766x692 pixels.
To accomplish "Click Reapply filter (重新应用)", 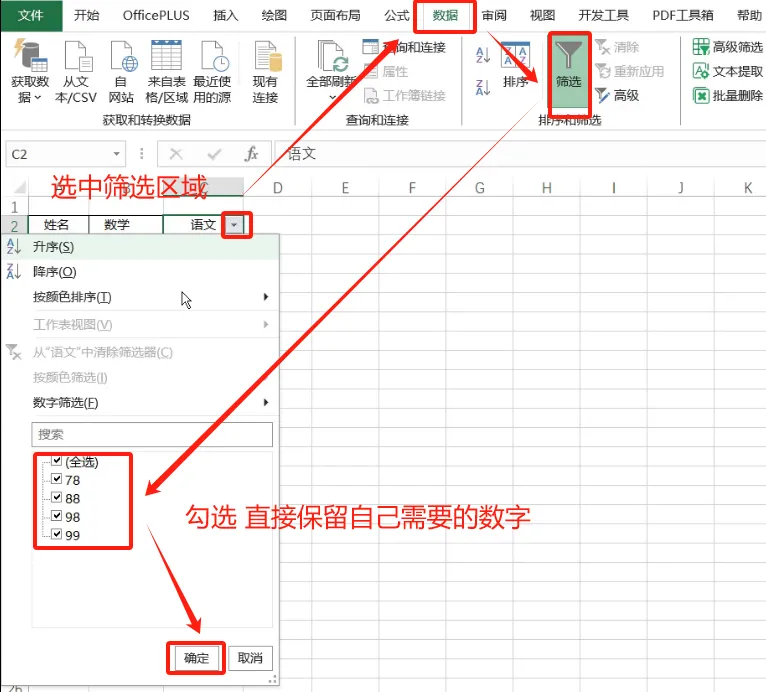I will click(629, 71).
